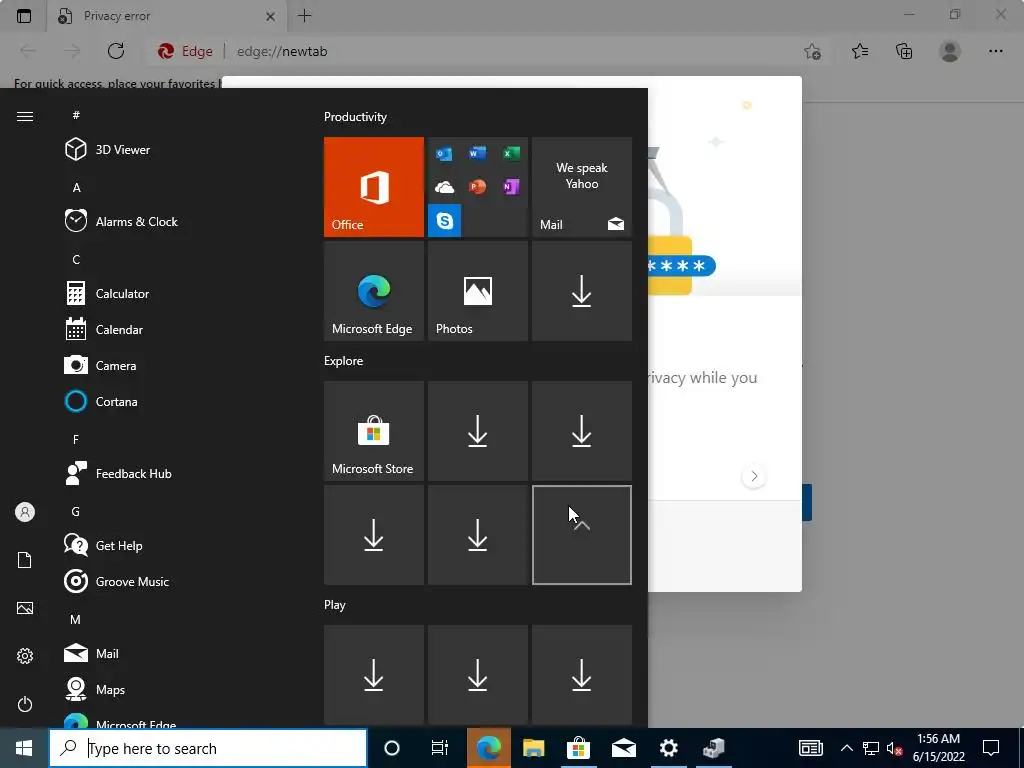The image size is (1024, 768).
Task: Open Edge Settings and more menu
Action: 995,51
